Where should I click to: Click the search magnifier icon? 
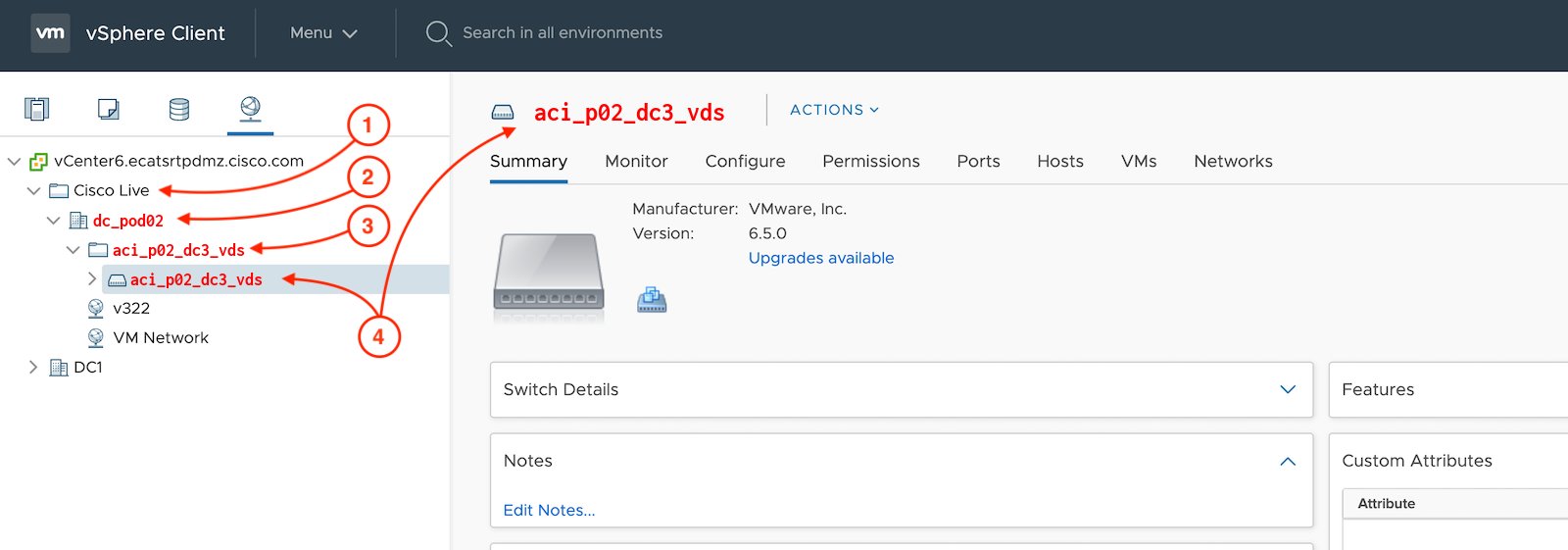click(438, 33)
